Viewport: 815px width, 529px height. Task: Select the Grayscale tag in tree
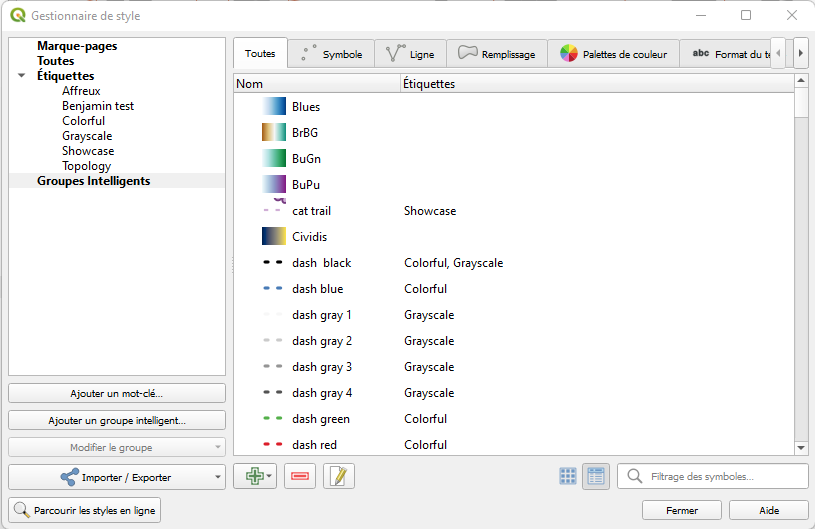(x=87, y=136)
